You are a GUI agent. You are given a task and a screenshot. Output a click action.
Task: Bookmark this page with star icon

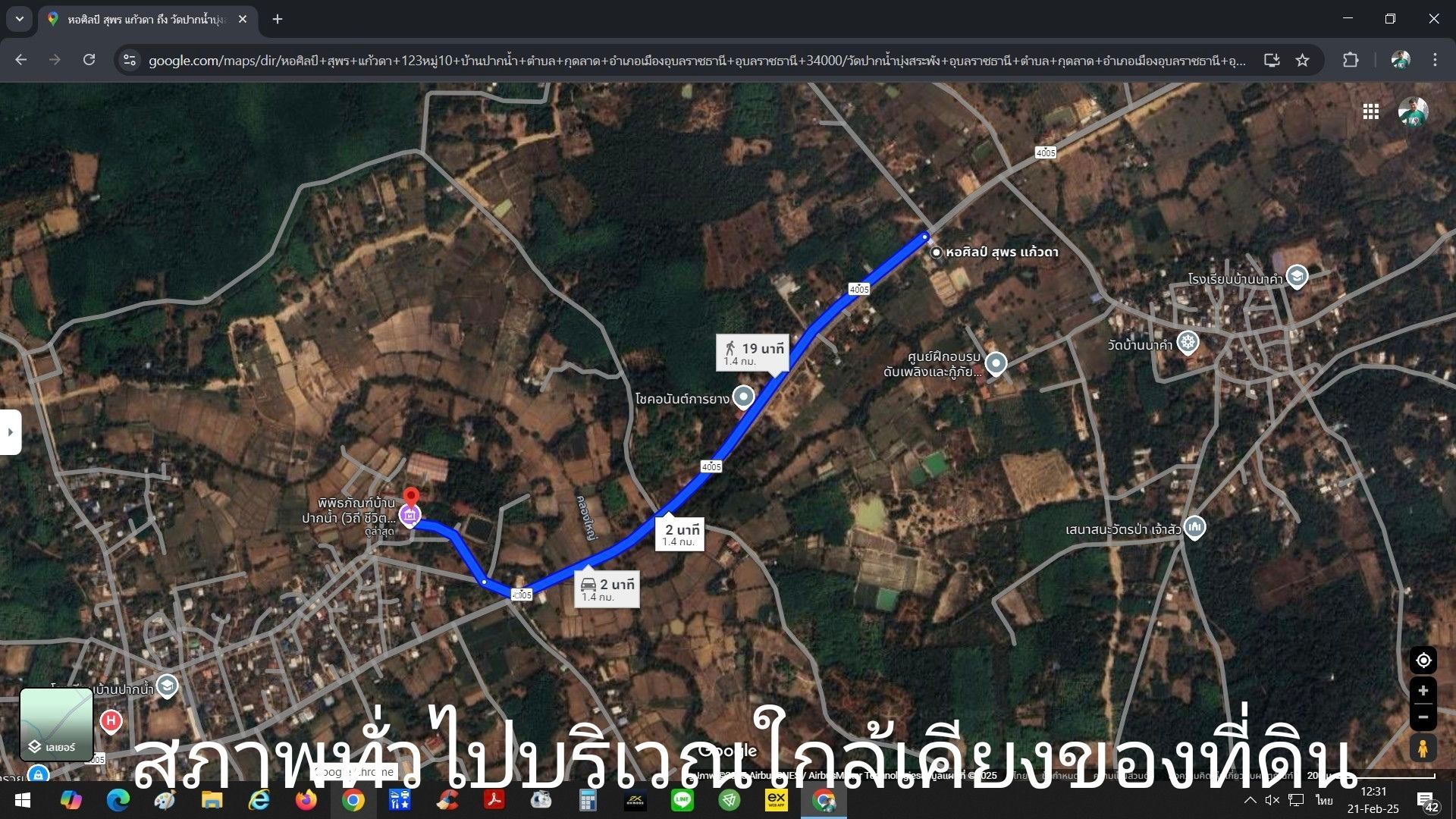point(1302,60)
